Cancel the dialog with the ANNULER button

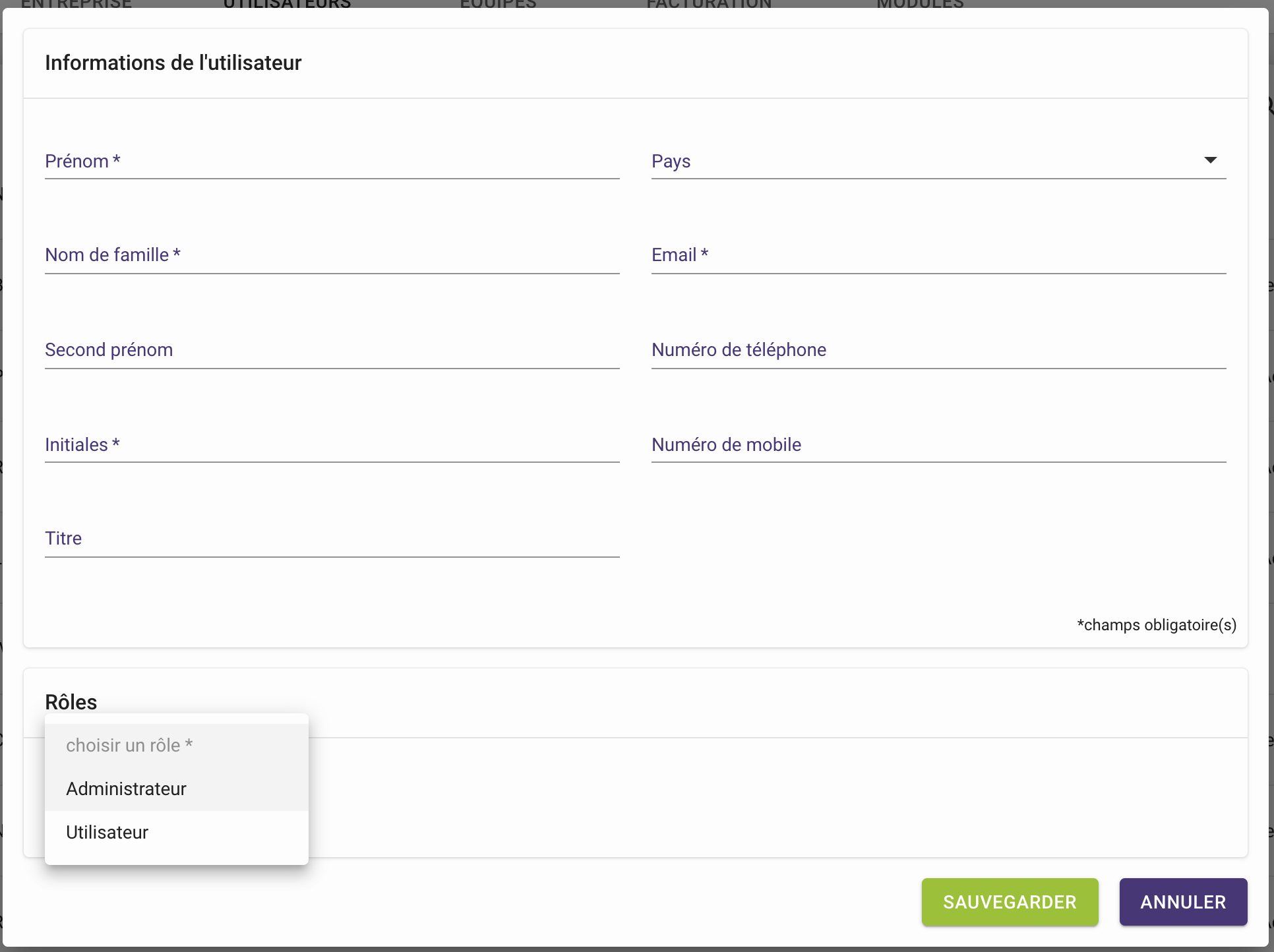1183,902
